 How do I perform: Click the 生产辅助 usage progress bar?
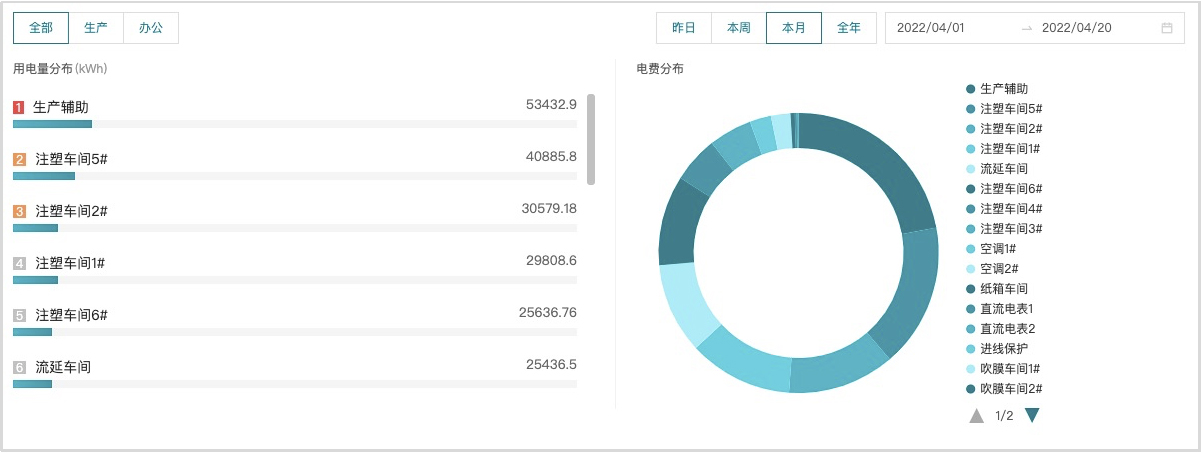(52, 124)
